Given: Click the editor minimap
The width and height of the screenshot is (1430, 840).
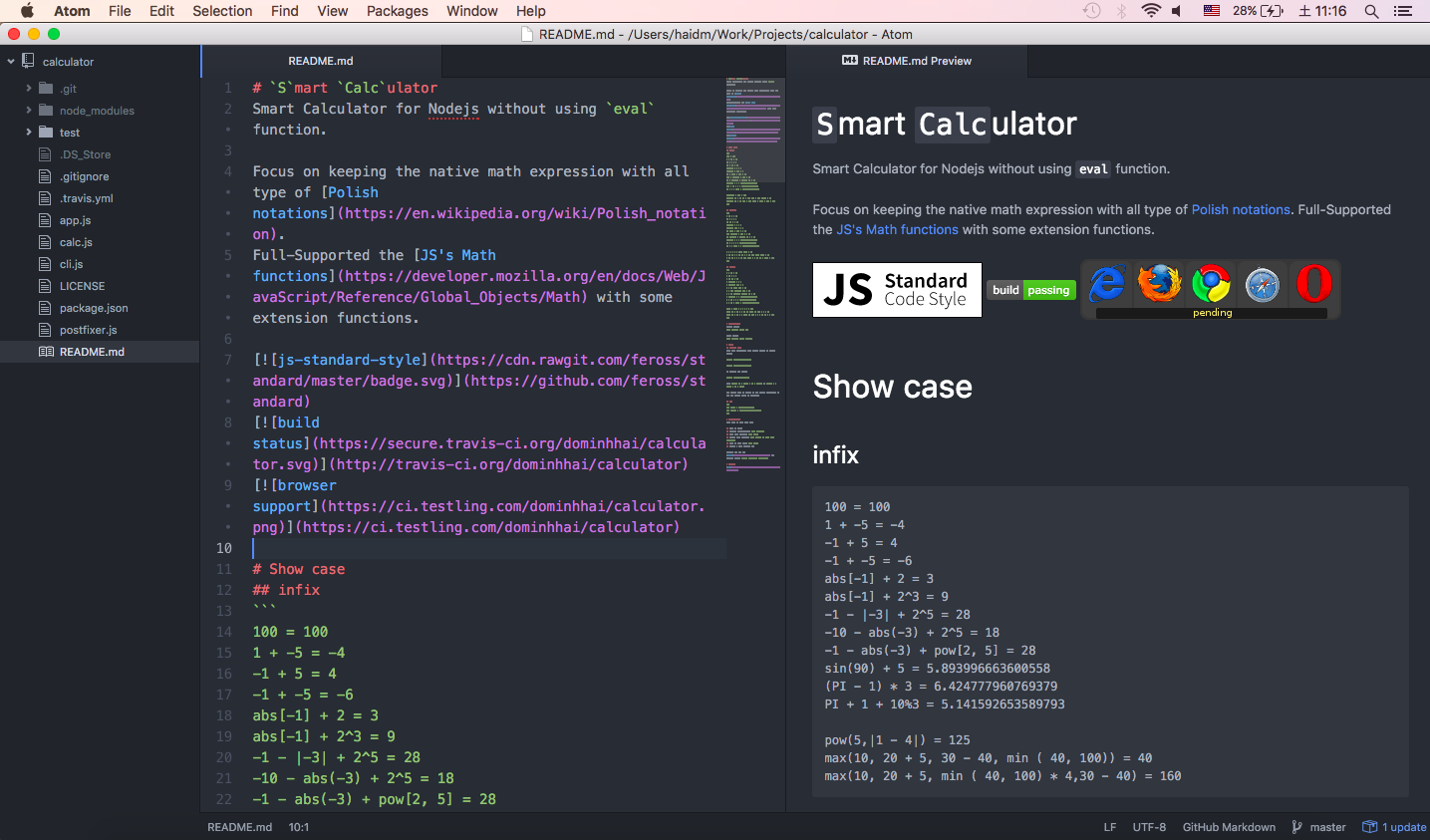Looking at the screenshot, I should 753,274.
